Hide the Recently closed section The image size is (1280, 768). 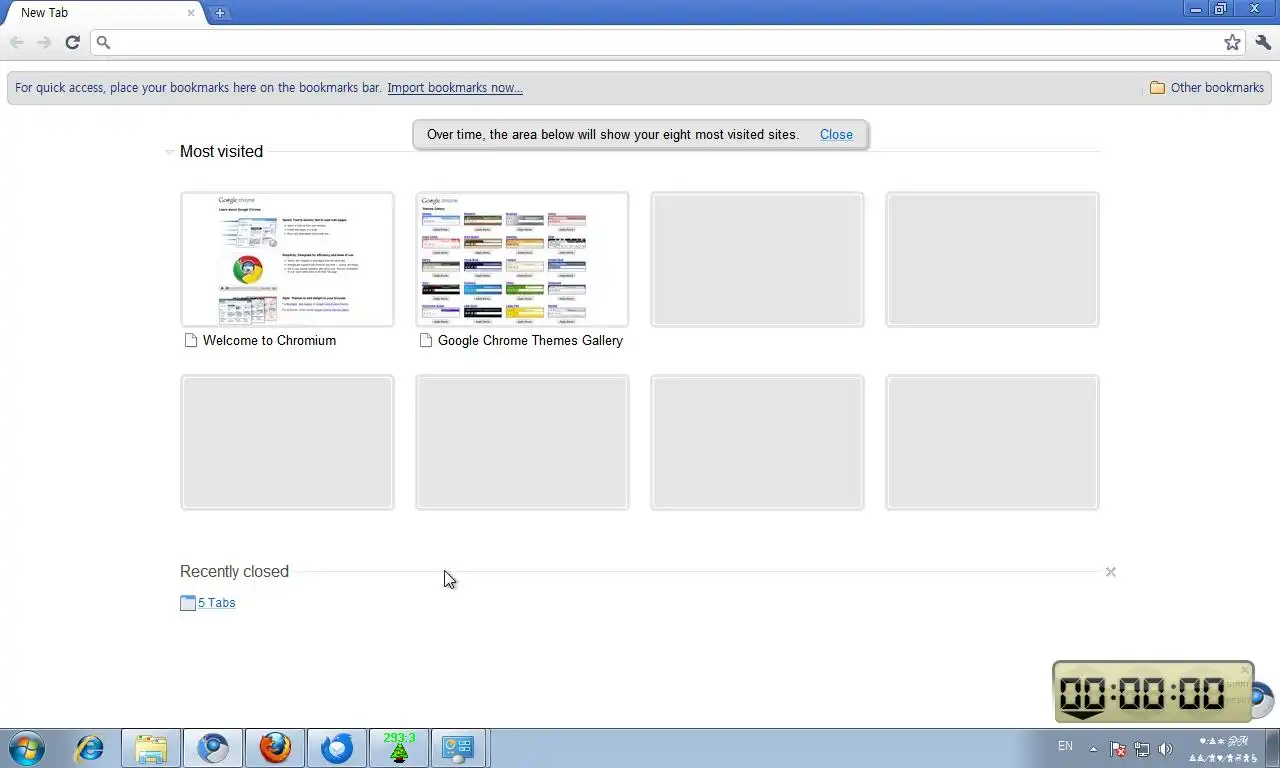(x=1110, y=572)
